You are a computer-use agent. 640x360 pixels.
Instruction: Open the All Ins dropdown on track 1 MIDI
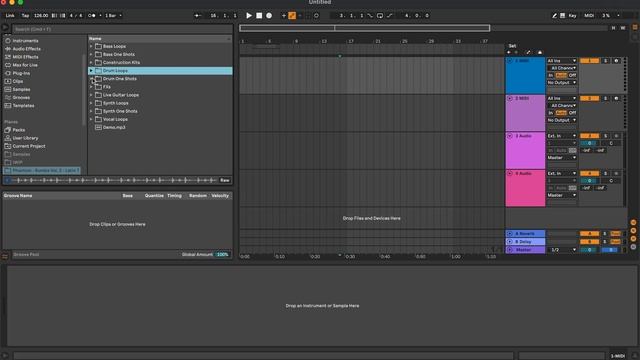(x=562, y=61)
